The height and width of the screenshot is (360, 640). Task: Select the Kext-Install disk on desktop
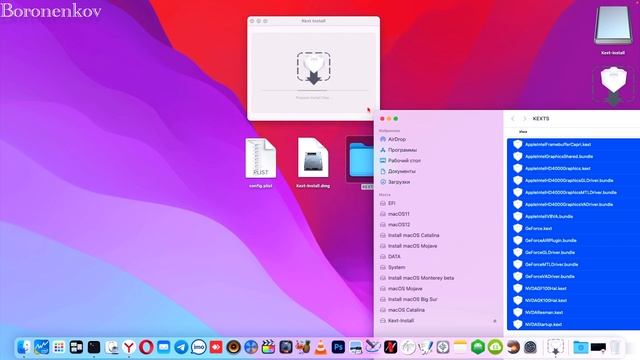613,30
